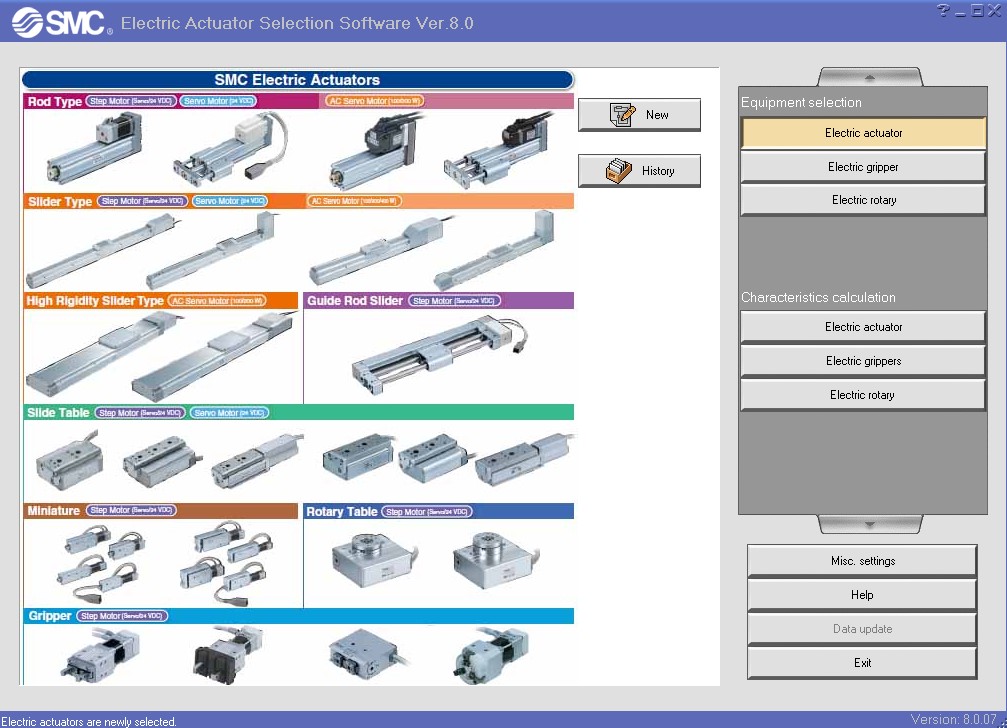This screenshot has height=728, width=1007.
Task: Select Electric rotary under Equipment selection
Action: coord(863,200)
